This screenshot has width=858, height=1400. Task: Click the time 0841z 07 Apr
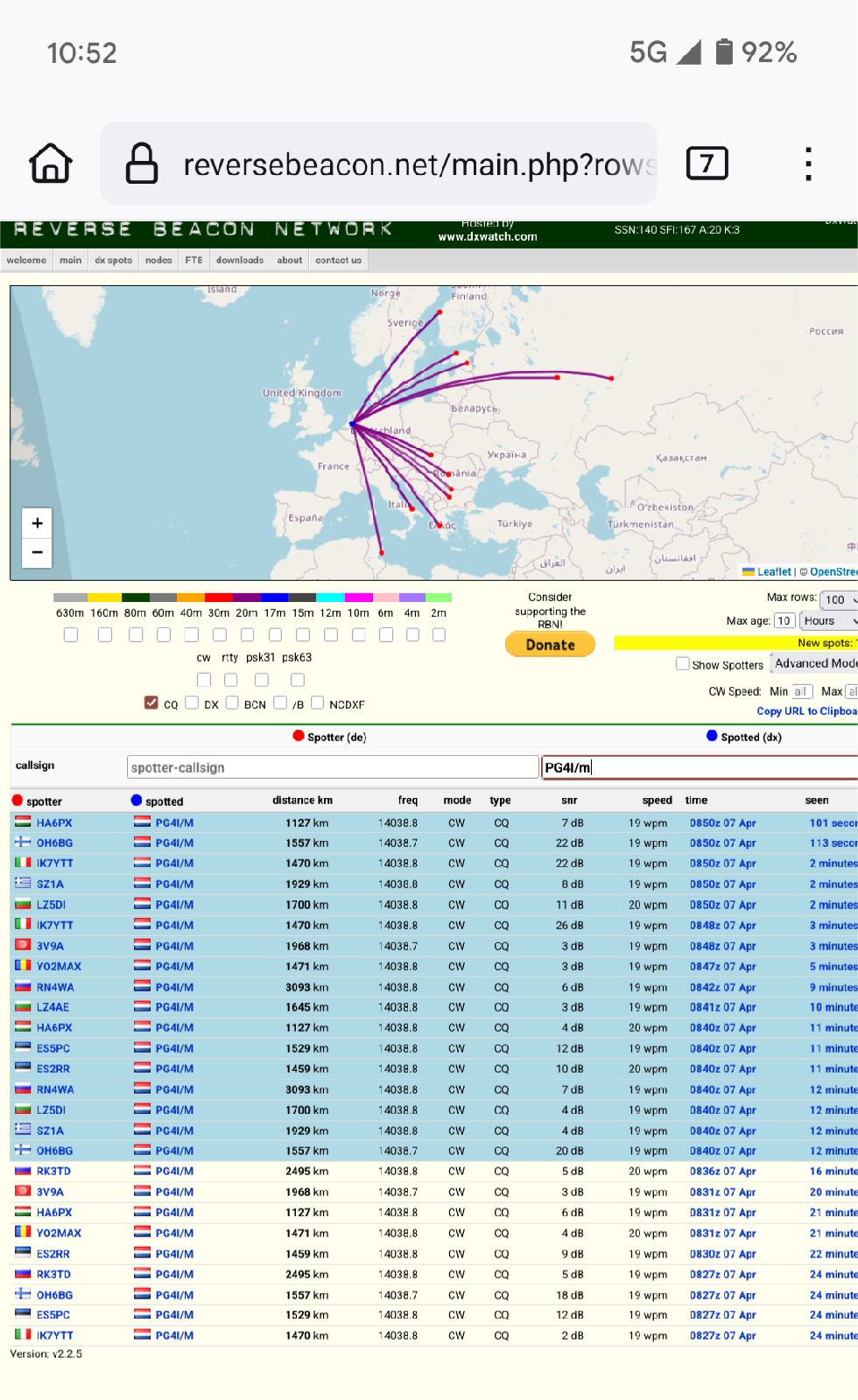coord(722,1007)
